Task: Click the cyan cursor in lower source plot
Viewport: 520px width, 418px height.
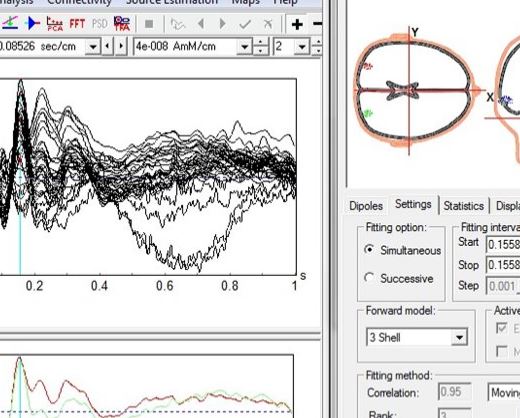Action: click(x=20, y=387)
